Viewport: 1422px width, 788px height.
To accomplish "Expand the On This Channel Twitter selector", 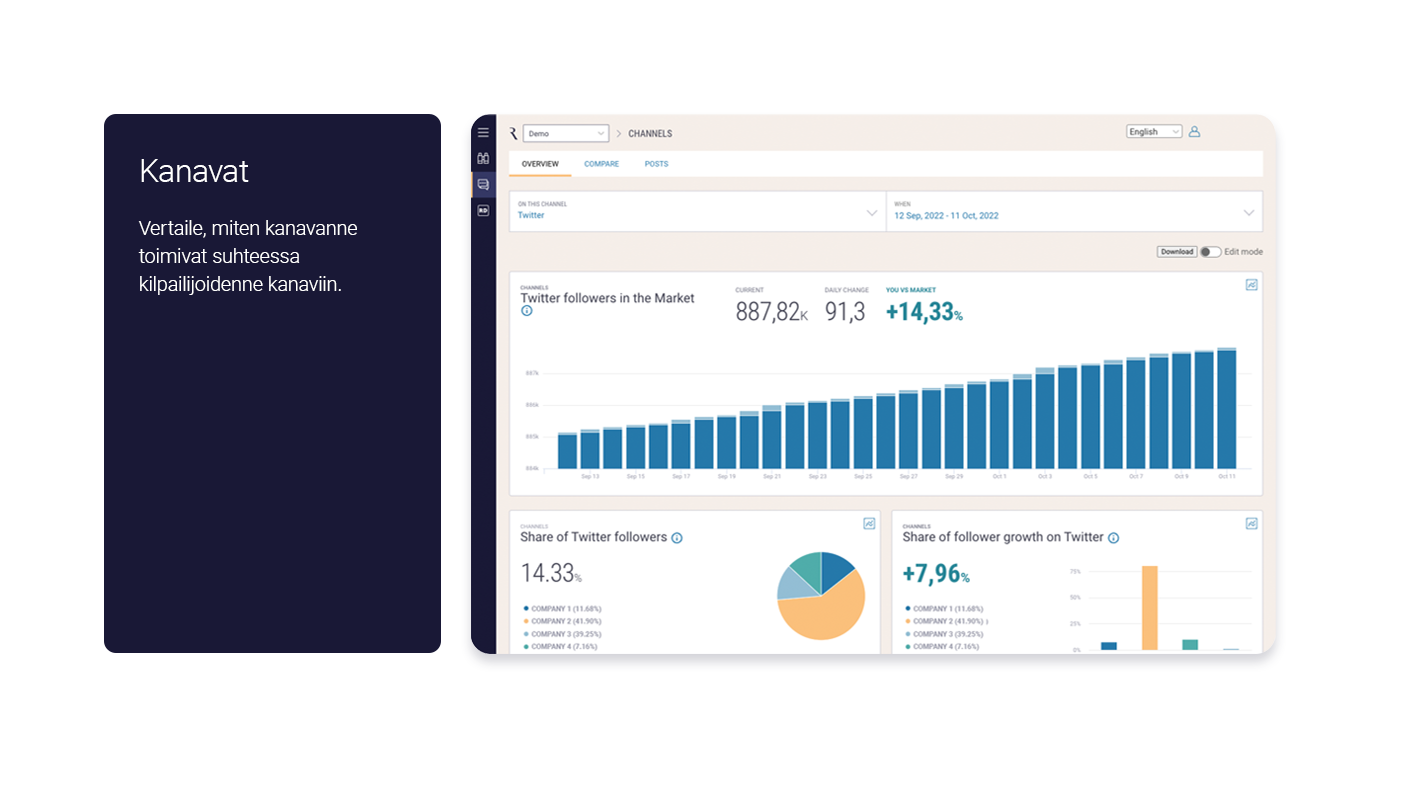I will 697,212.
